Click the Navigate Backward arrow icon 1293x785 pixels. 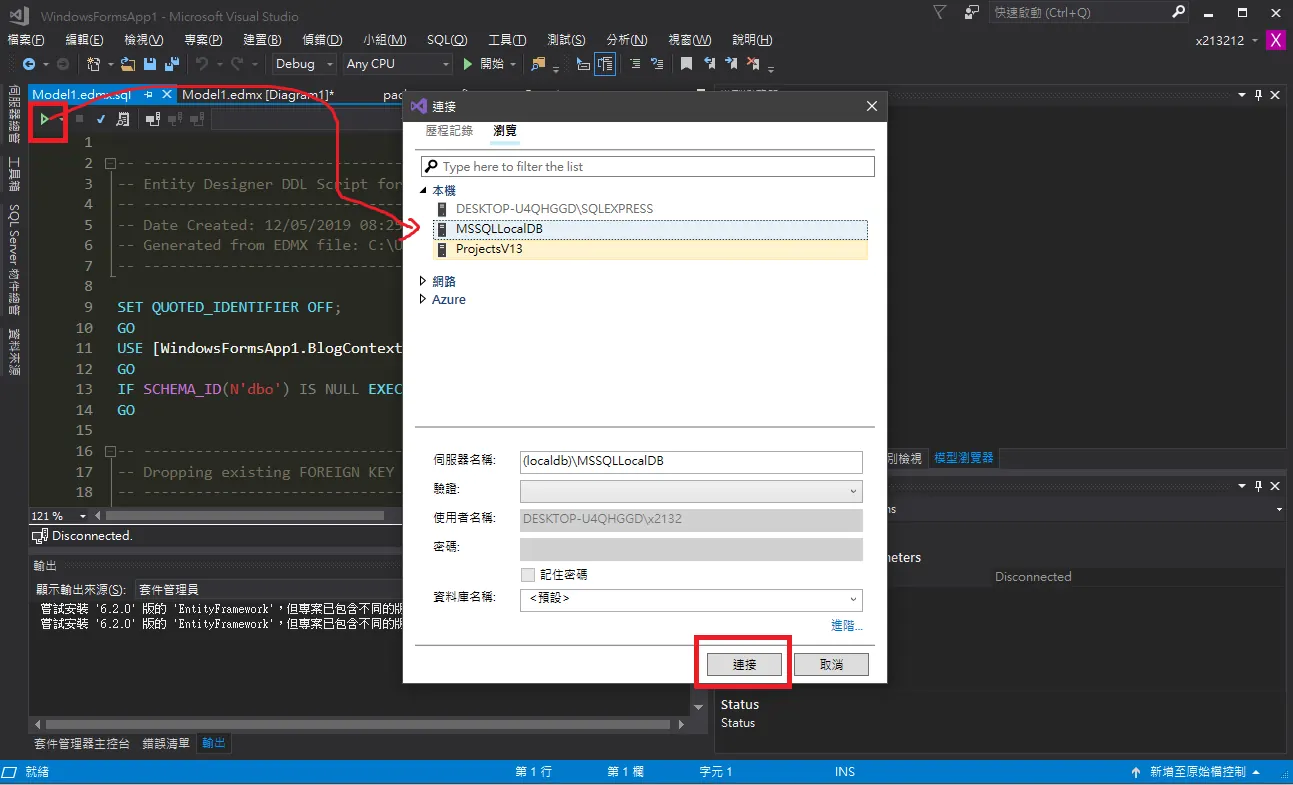pyautogui.click(x=29, y=64)
